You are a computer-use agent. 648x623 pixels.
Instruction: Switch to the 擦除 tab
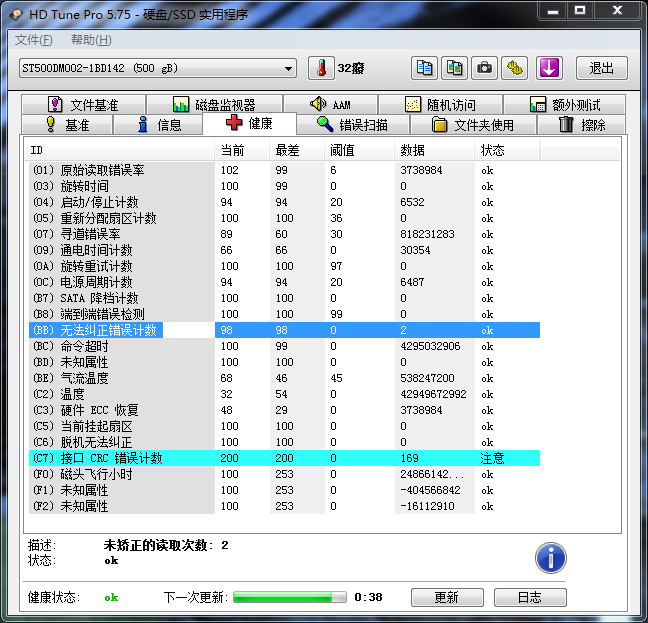click(x=582, y=124)
